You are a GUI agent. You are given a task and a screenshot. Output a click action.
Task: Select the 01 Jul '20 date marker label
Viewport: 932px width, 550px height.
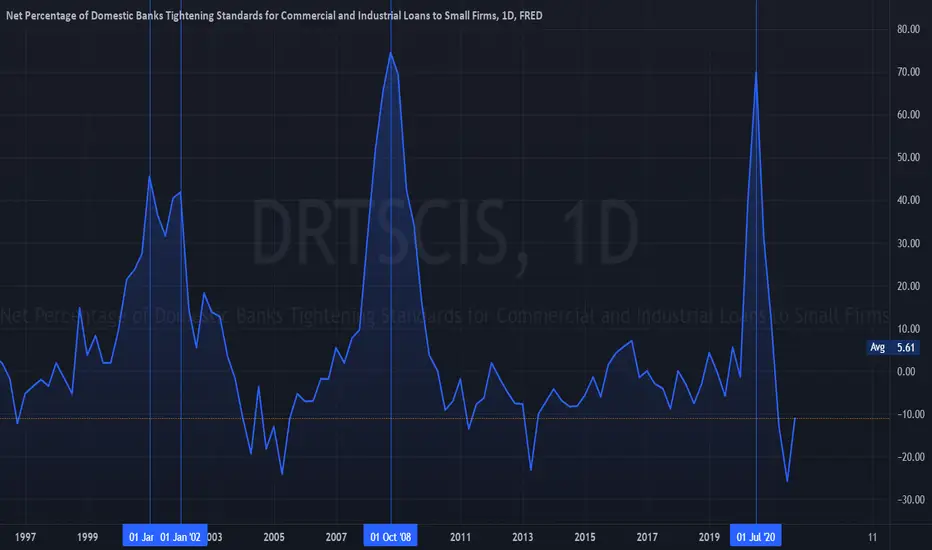click(755, 537)
